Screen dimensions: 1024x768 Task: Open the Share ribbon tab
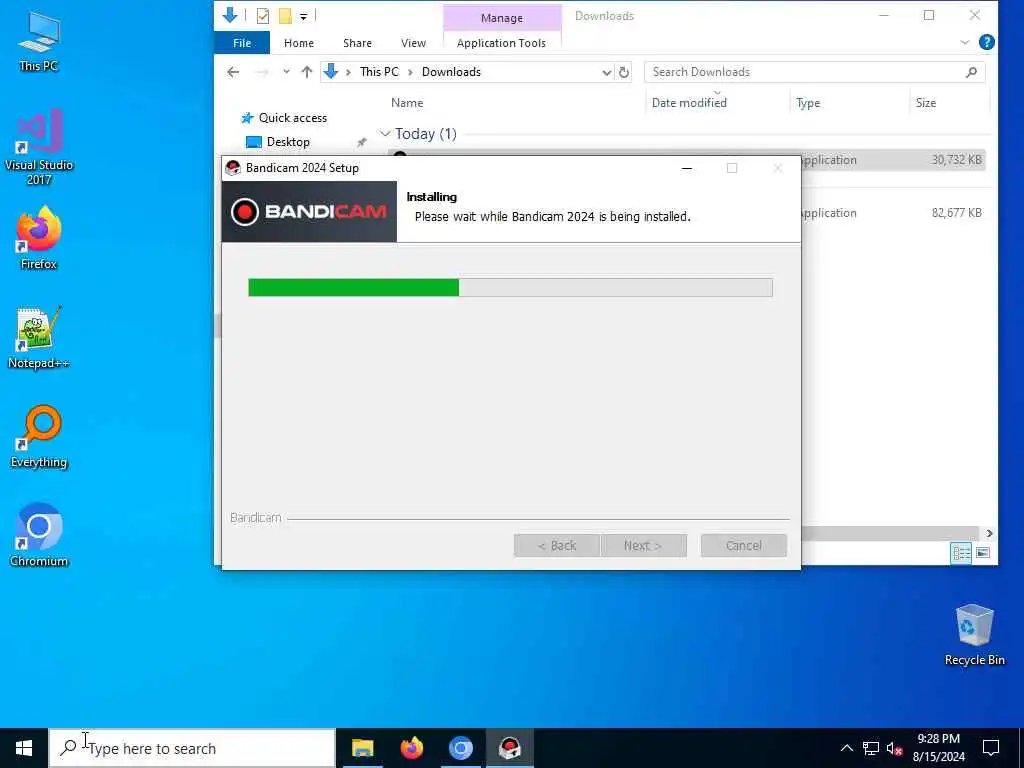pos(357,43)
